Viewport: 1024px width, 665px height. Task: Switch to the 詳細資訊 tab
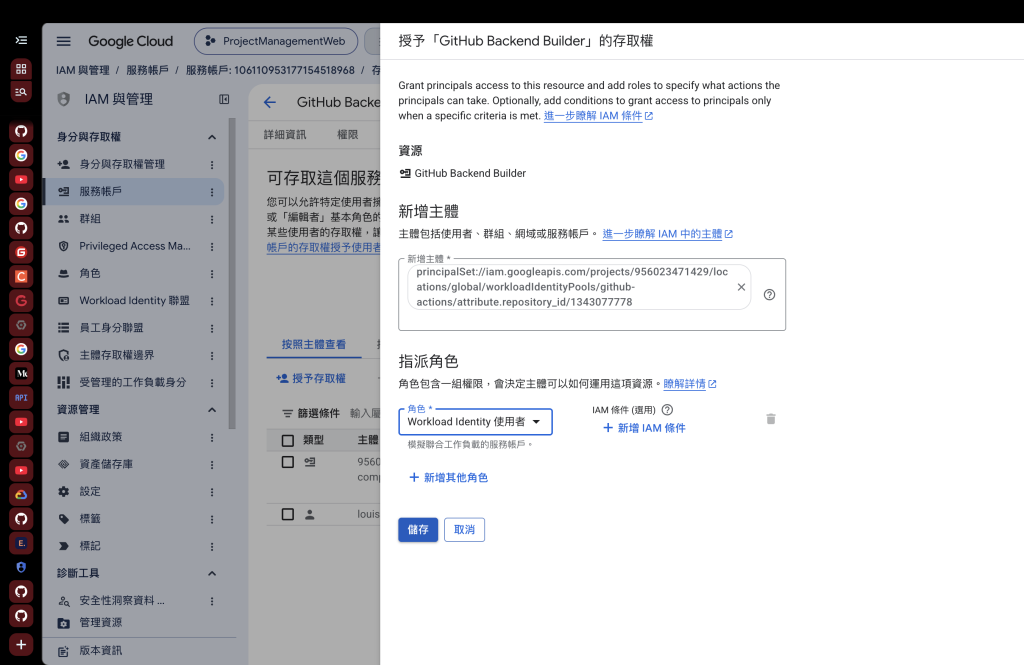coord(285,135)
